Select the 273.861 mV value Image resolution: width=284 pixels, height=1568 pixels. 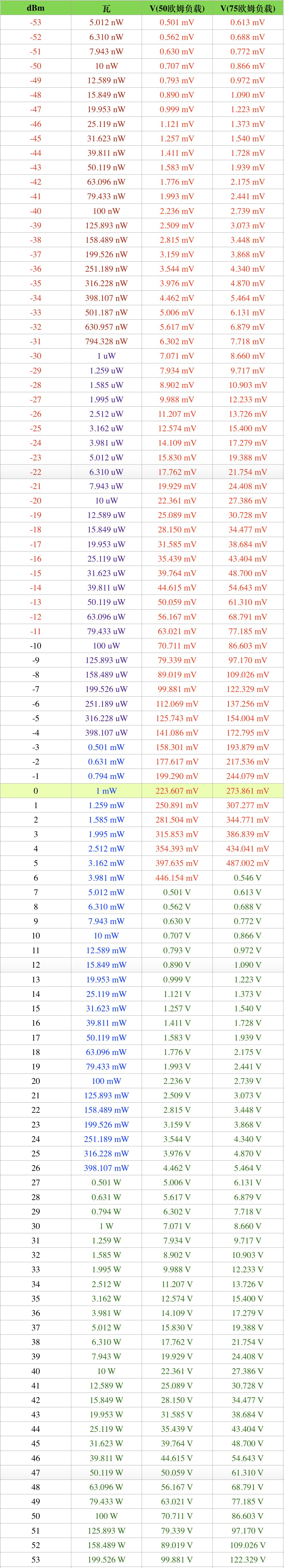pos(248,791)
